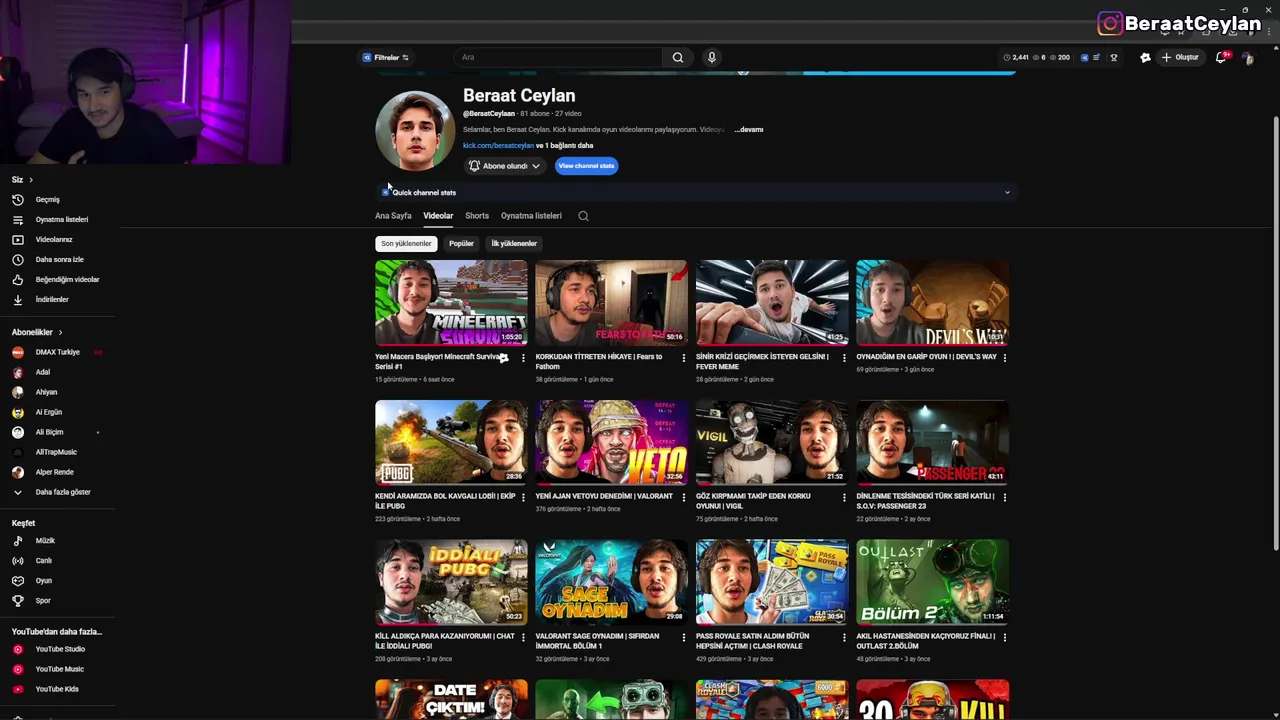Switch to the Videolar tab
This screenshot has width=1280, height=720.
click(438, 216)
